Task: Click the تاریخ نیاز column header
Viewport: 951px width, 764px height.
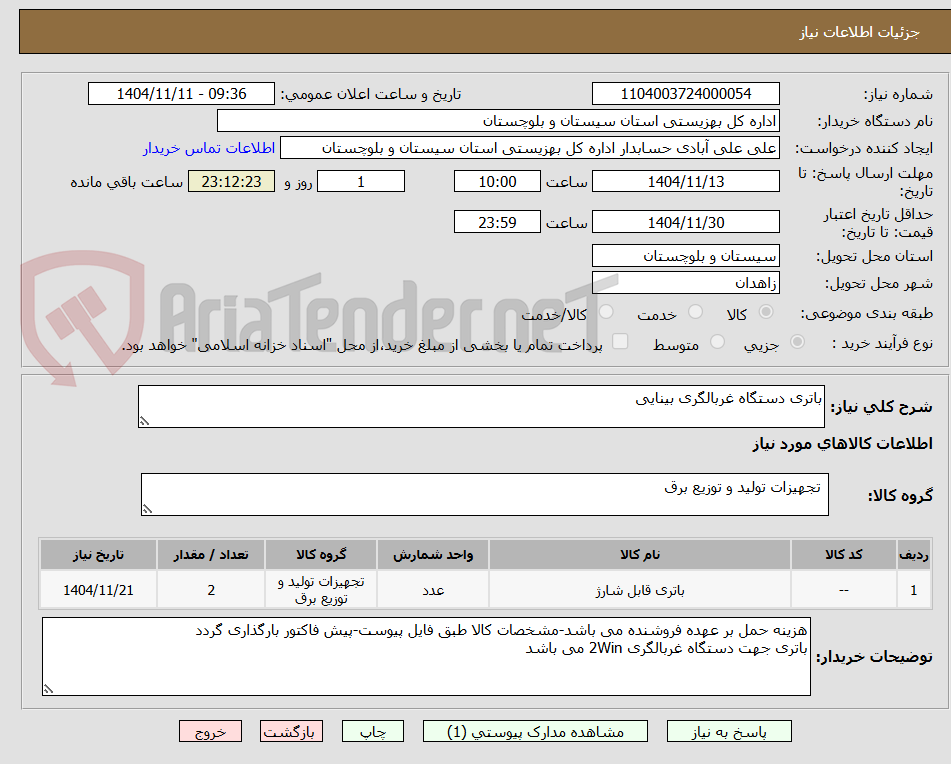Action: pyautogui.click(x=98, y=555)
